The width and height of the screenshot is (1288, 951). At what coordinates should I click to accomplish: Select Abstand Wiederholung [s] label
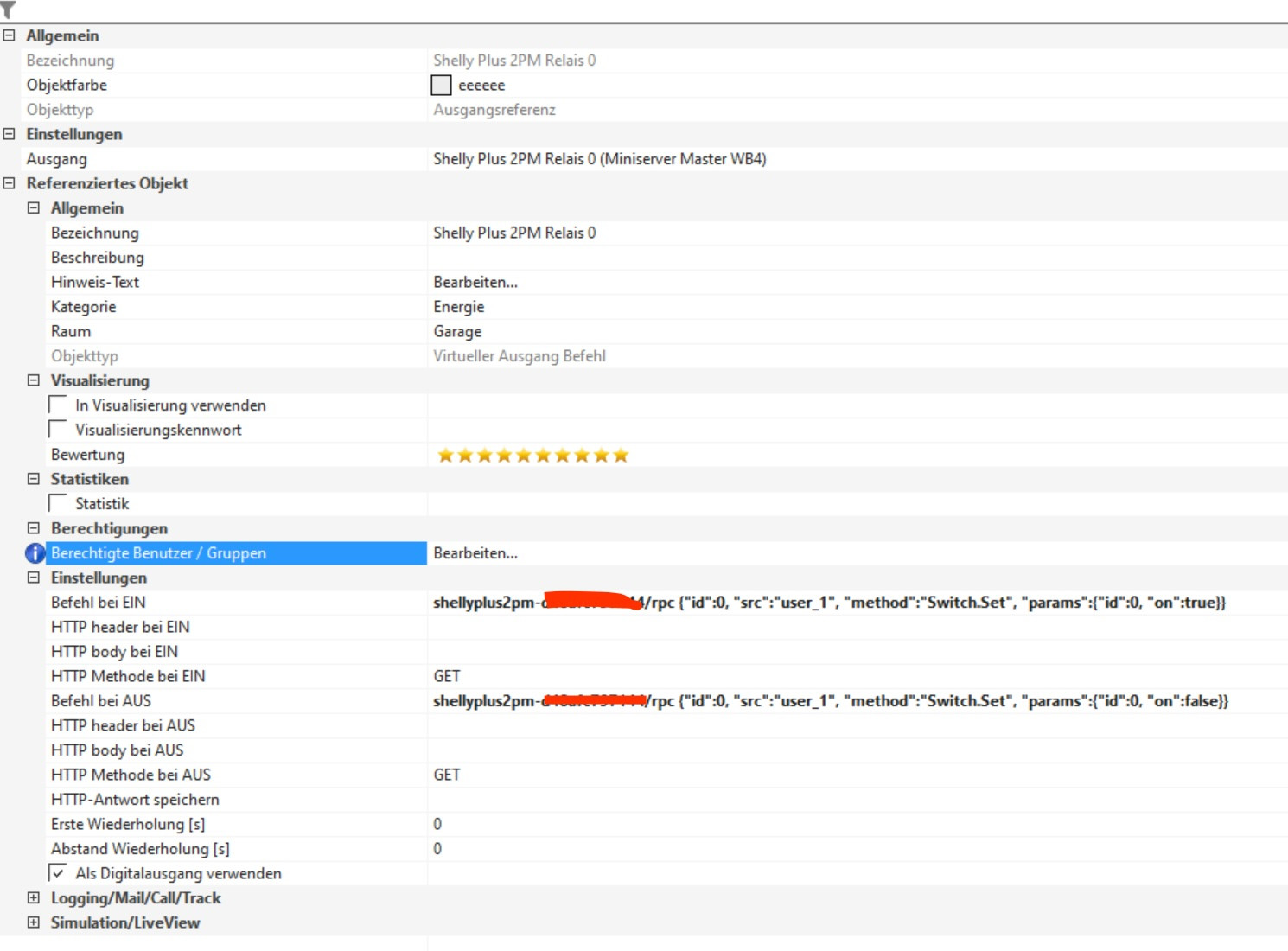click(x=140, y=849)
